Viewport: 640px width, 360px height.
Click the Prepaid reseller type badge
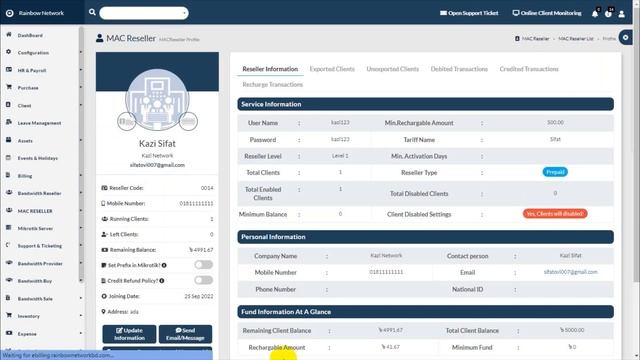[555, 172]
